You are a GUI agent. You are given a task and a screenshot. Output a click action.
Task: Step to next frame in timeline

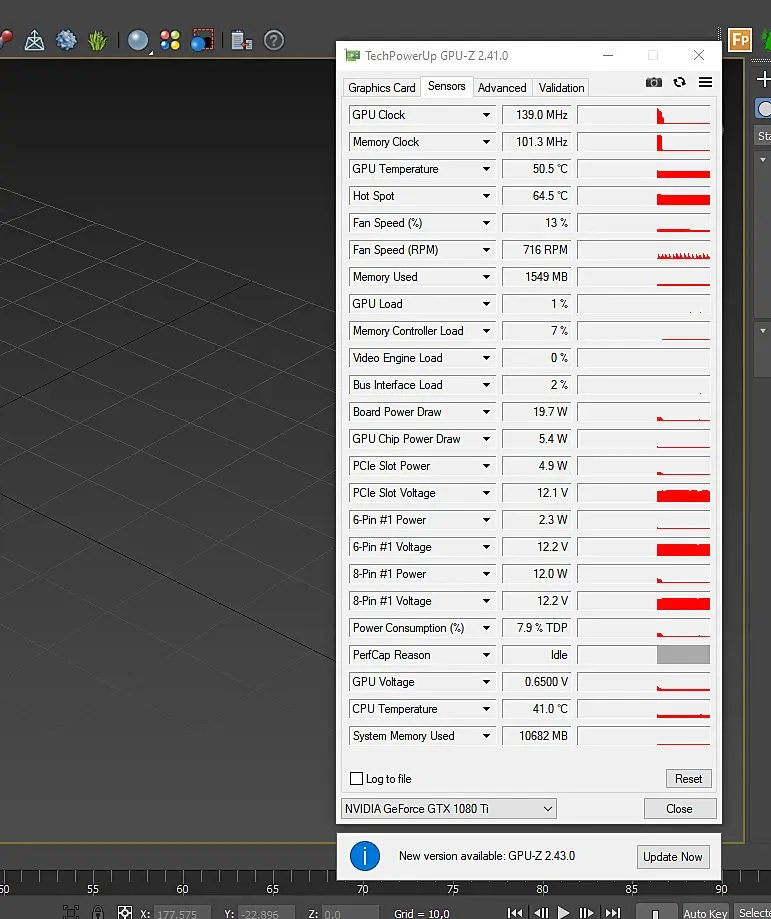pyautogui.click(x=586, y=913)
